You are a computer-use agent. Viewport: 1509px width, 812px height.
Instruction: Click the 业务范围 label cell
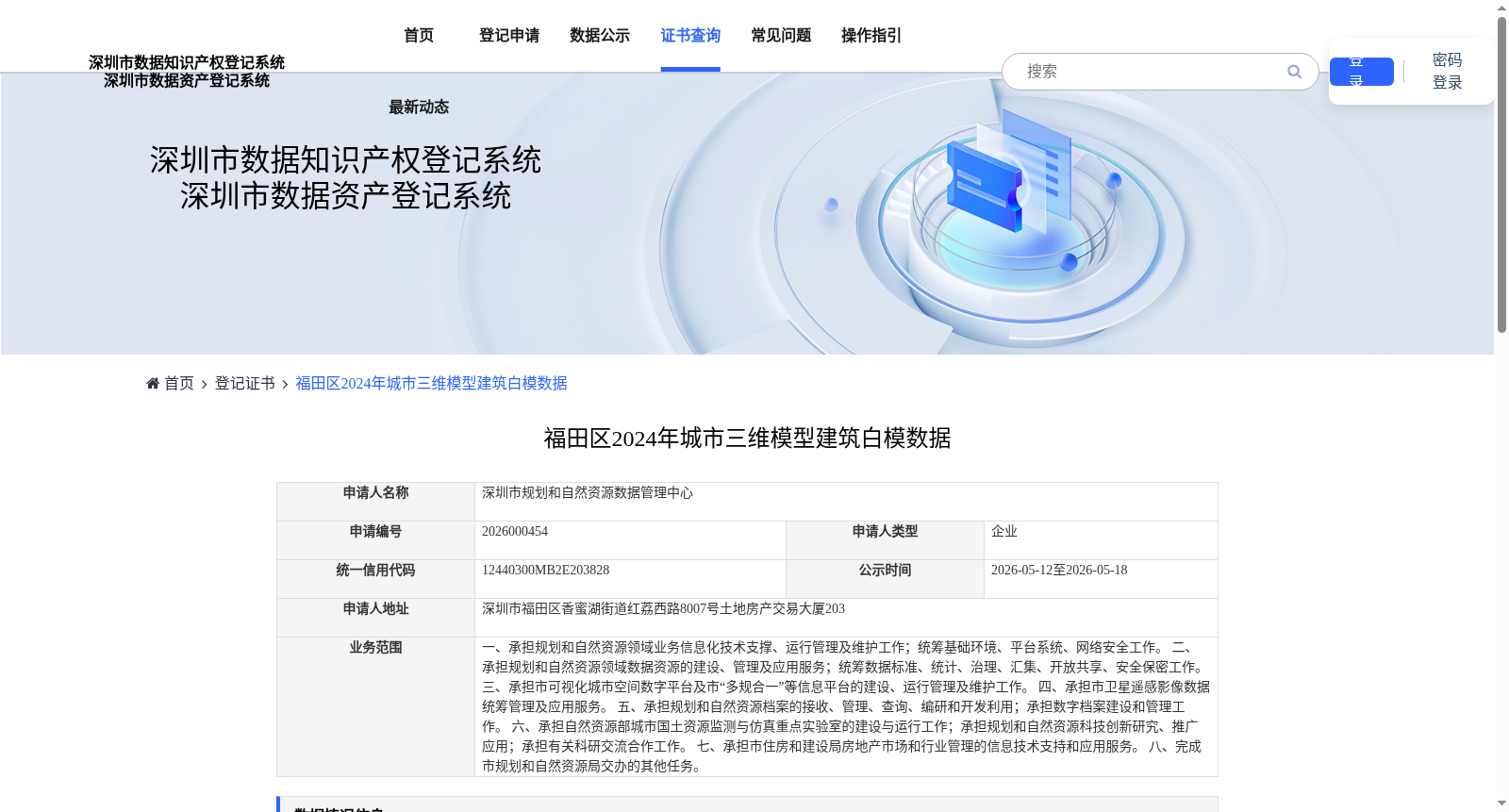375,706
